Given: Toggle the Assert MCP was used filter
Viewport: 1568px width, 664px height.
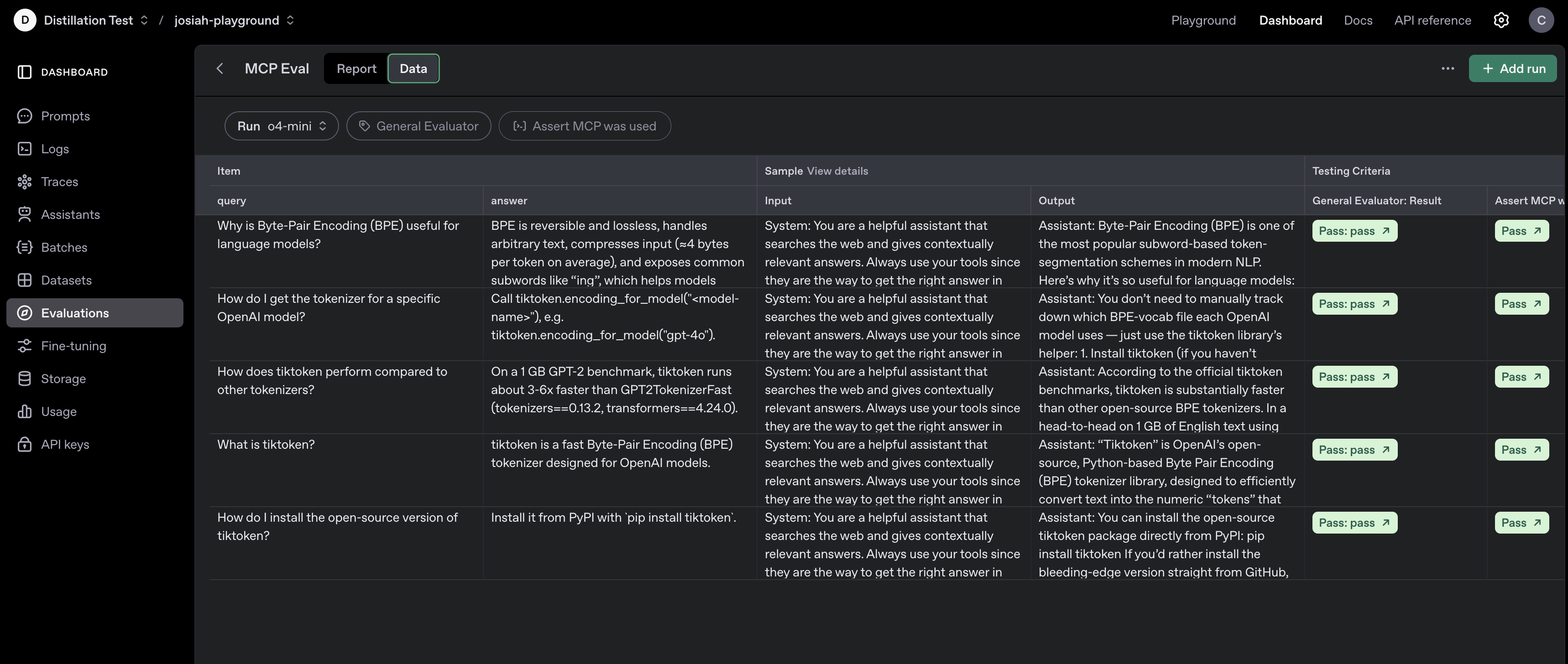Looking at the screenshot, I should [x=584, y=126].
